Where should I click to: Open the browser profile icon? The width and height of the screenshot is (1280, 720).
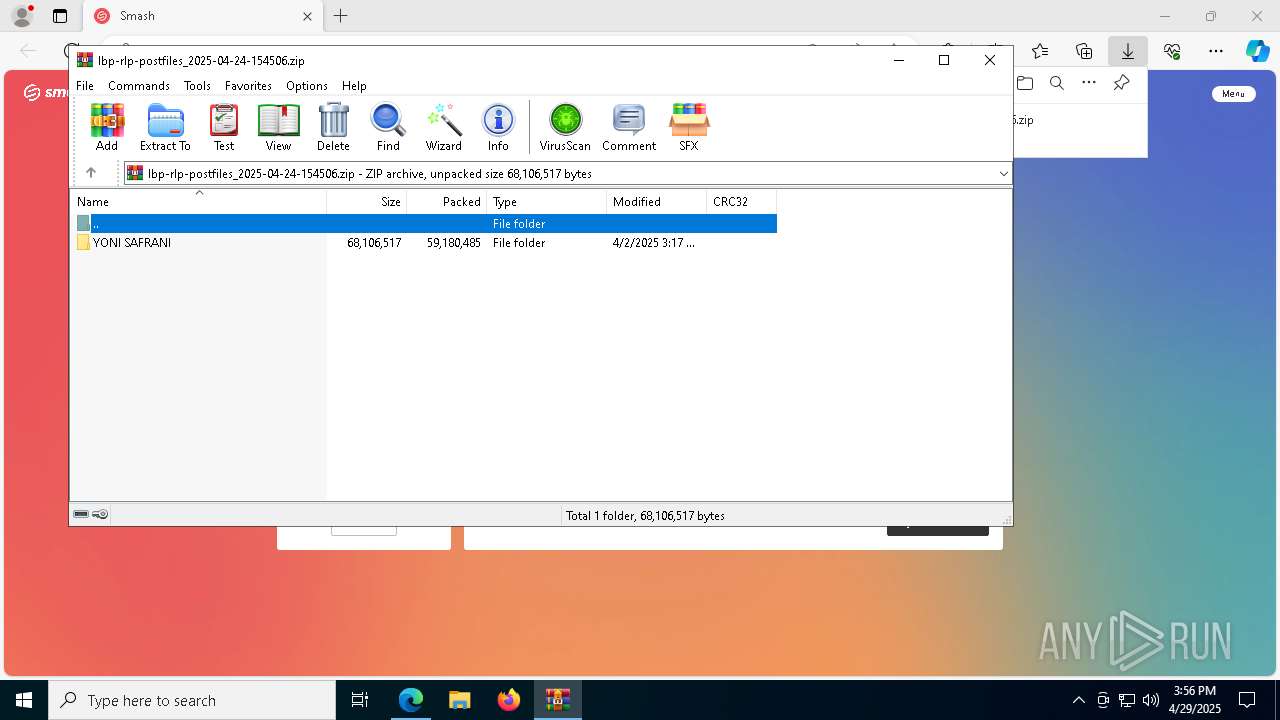22,16
